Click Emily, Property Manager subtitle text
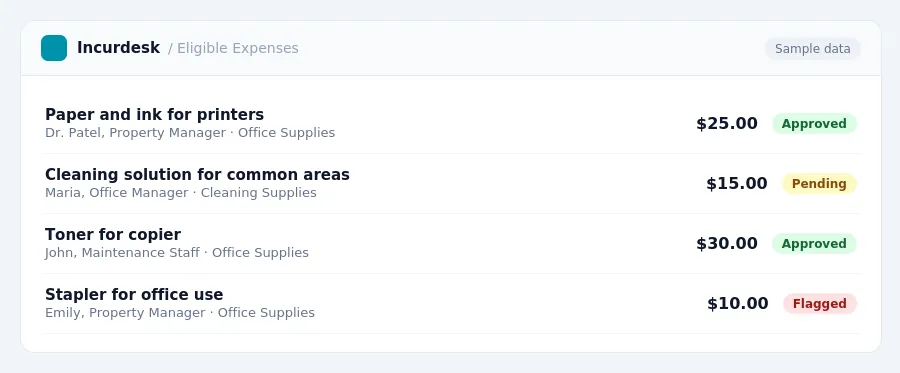The image size is (900, 373). pyautogui.click(x=125, y=313)
